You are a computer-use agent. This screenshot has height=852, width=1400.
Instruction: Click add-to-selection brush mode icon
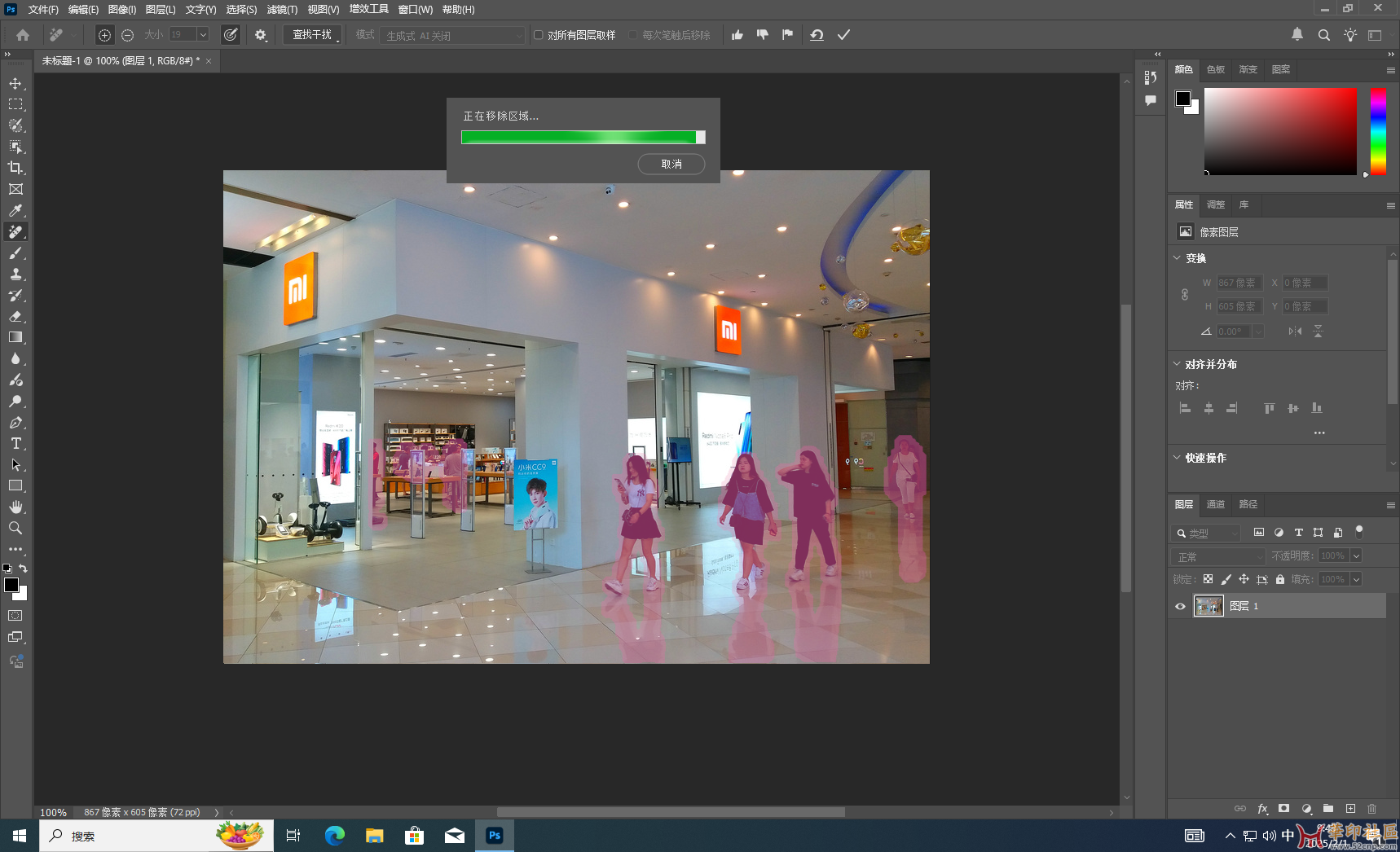(x=104, y=35)
